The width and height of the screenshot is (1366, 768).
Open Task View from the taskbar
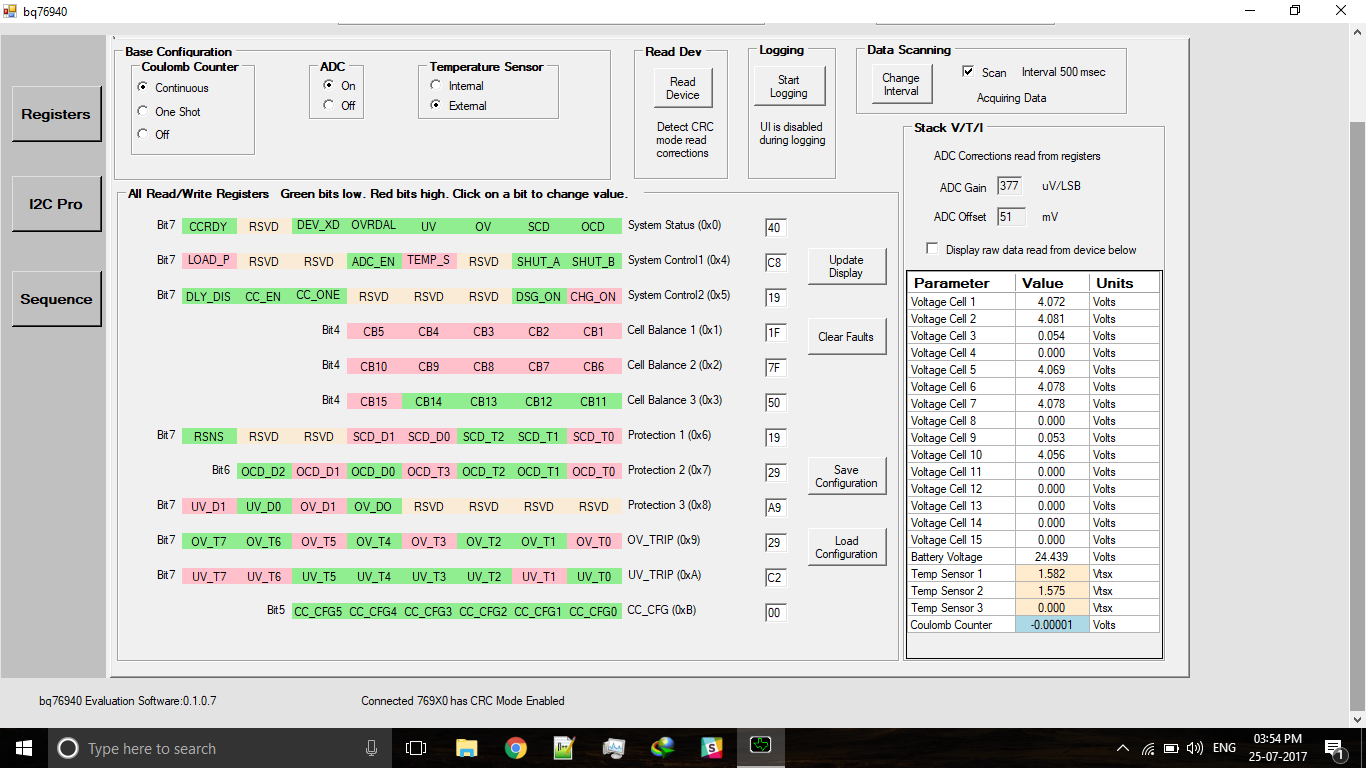pyautogui.click(x=416, y=748)
